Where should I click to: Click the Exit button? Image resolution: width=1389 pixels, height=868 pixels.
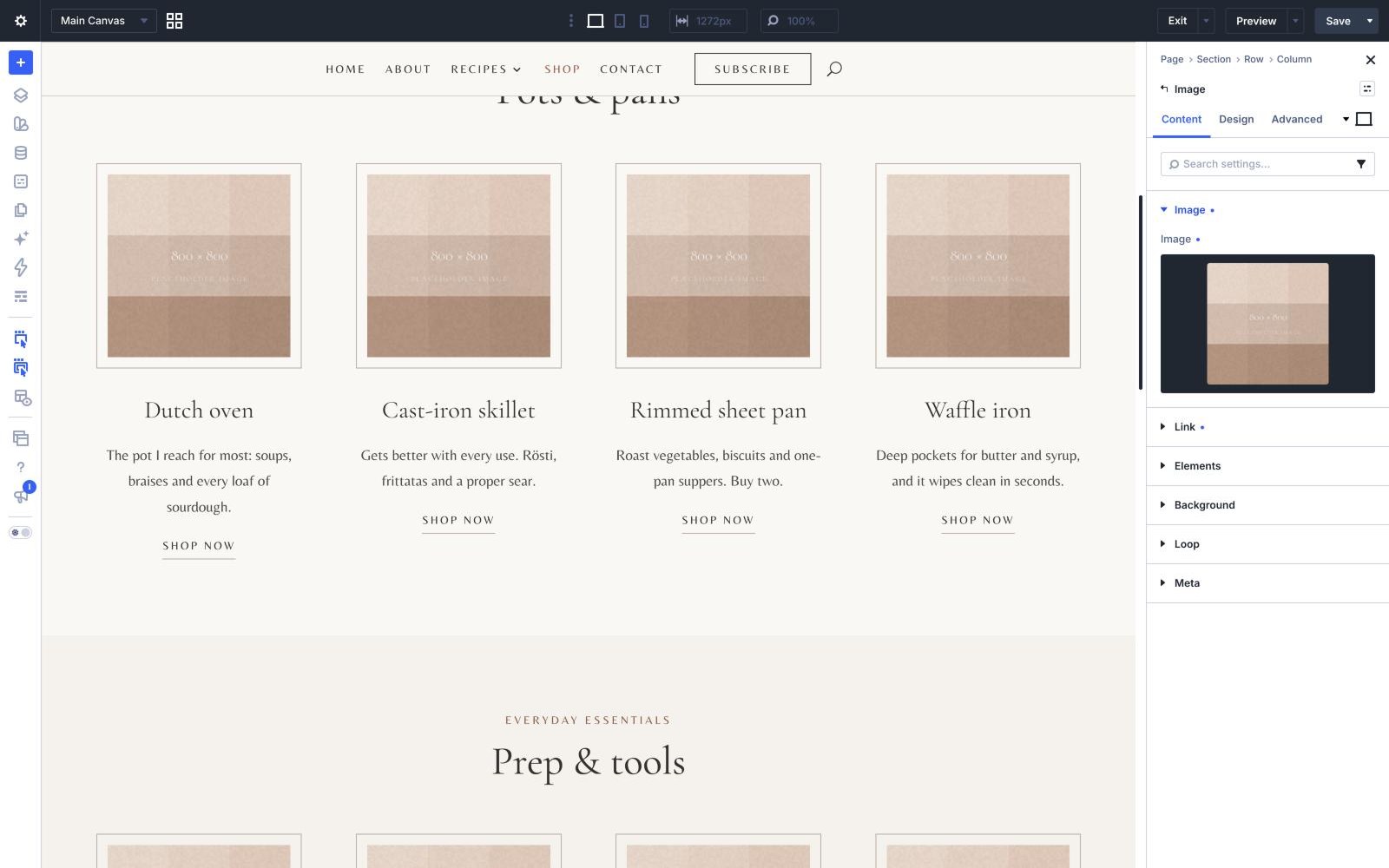point(1177,21)
